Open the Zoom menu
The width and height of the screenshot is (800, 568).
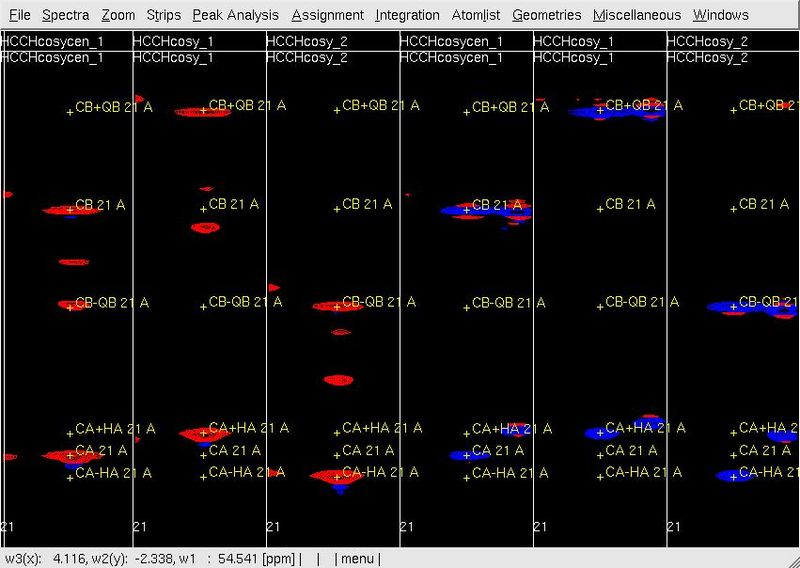point(118,15)
